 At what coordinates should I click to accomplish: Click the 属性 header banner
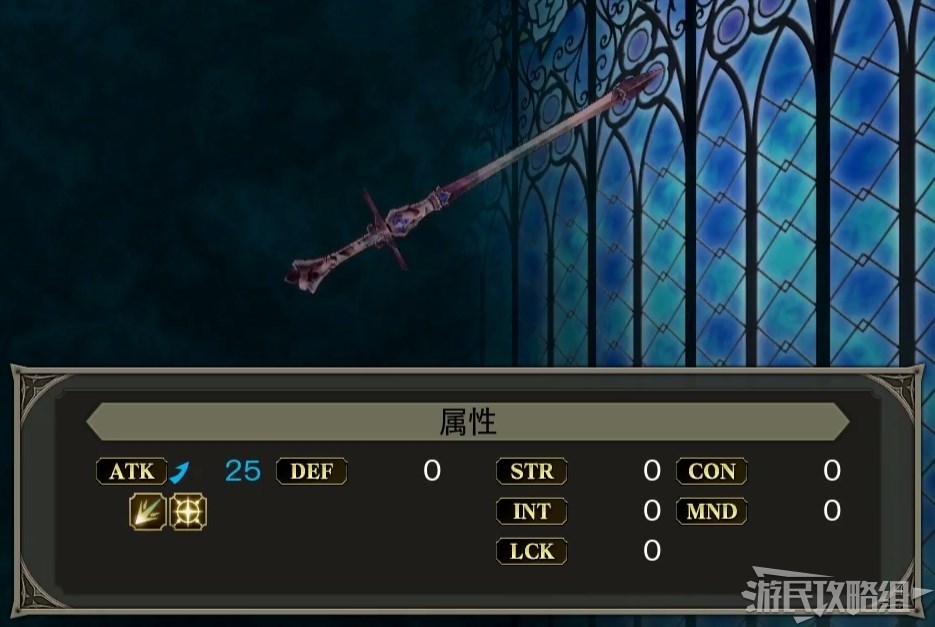(x=468, y=421)
